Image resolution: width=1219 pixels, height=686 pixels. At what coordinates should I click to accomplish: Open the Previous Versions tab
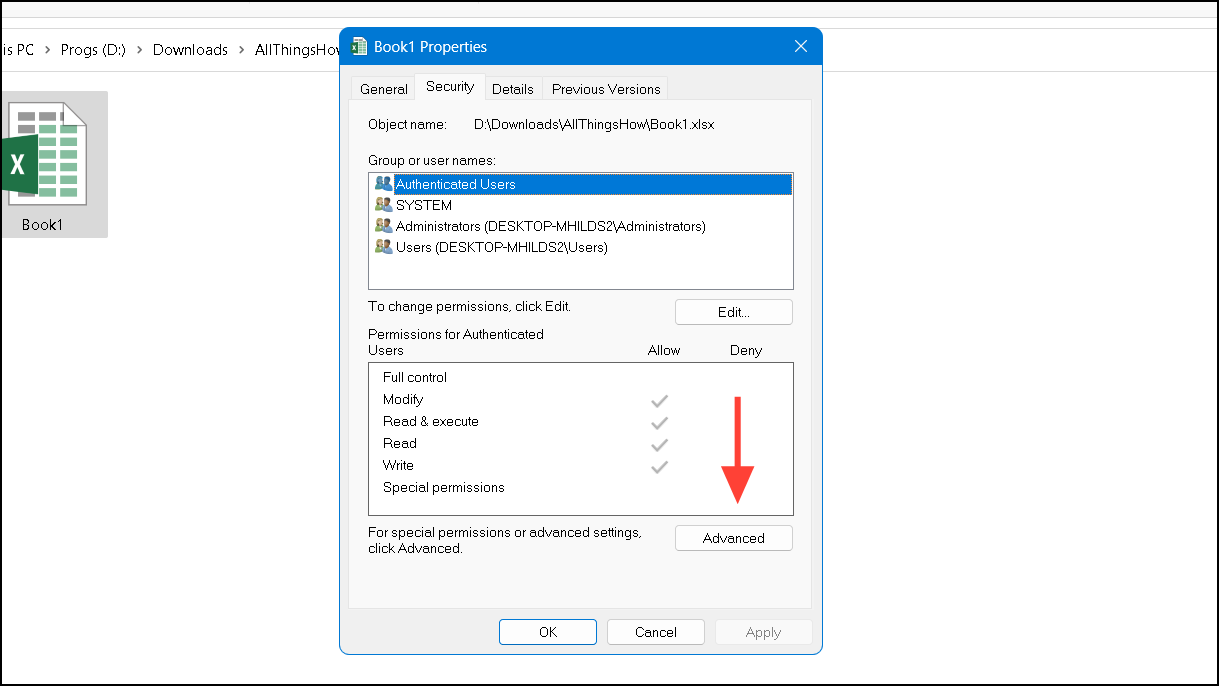[604, 88]
